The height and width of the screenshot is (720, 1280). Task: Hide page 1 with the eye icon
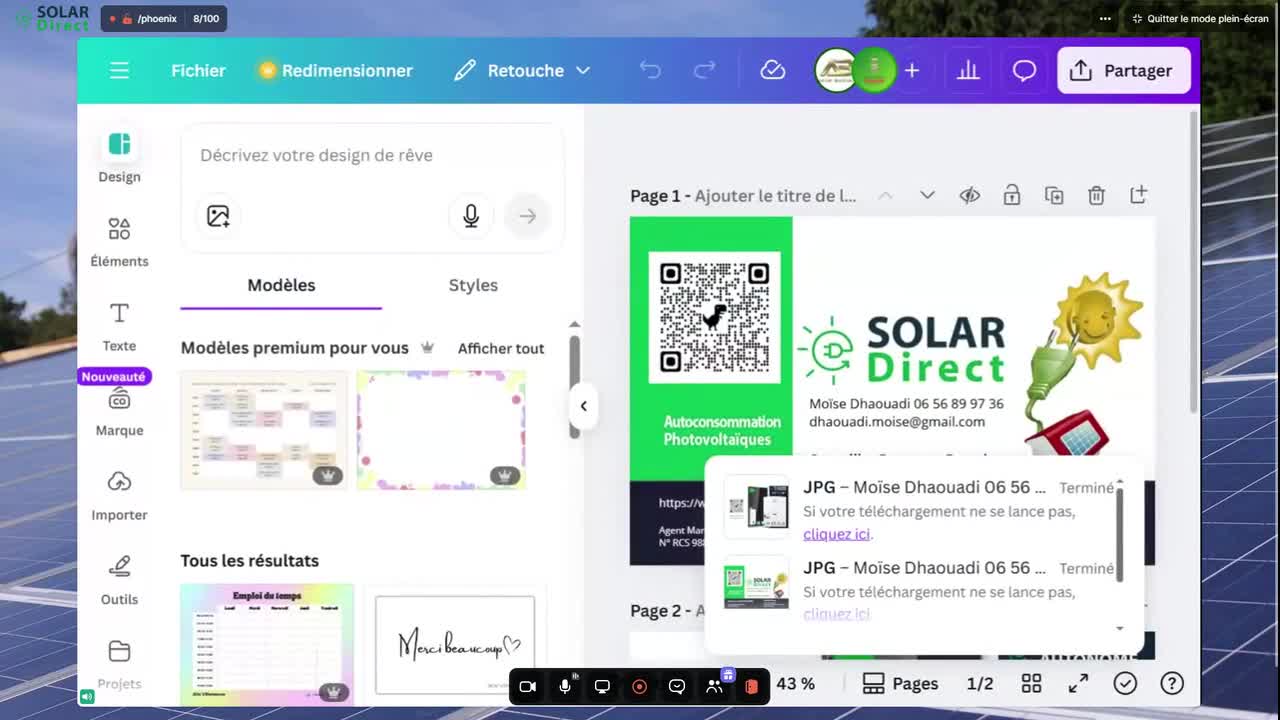point(969,195)
